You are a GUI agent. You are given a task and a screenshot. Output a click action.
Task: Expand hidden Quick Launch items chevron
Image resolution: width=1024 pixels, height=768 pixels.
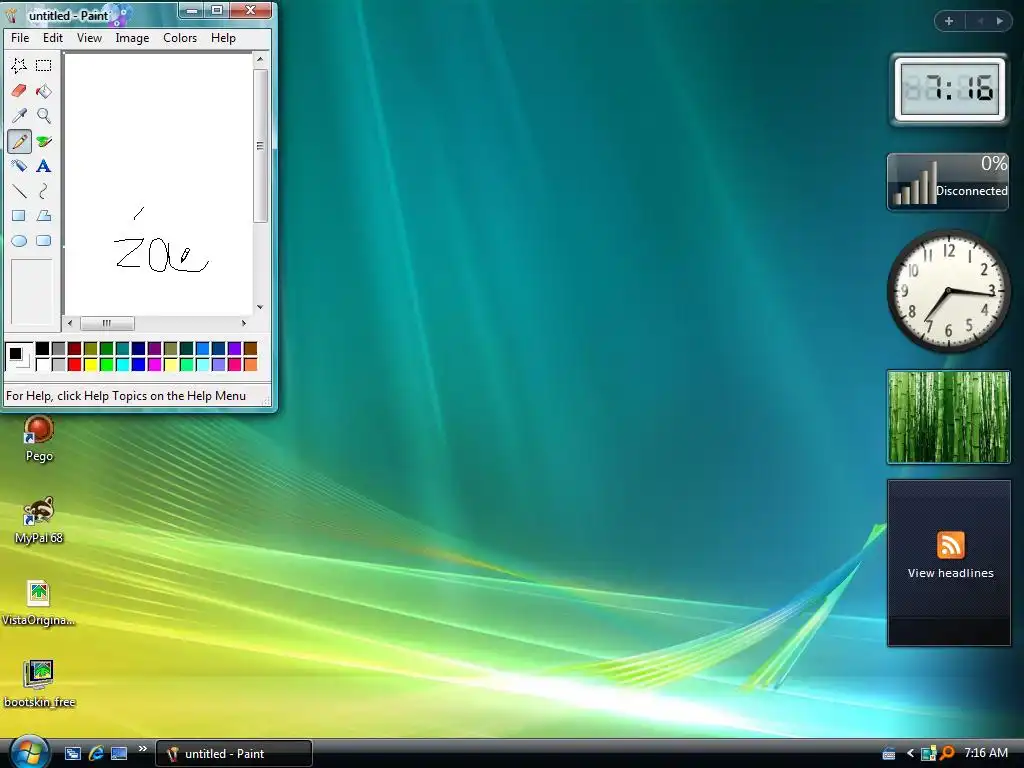click(142, 748)
